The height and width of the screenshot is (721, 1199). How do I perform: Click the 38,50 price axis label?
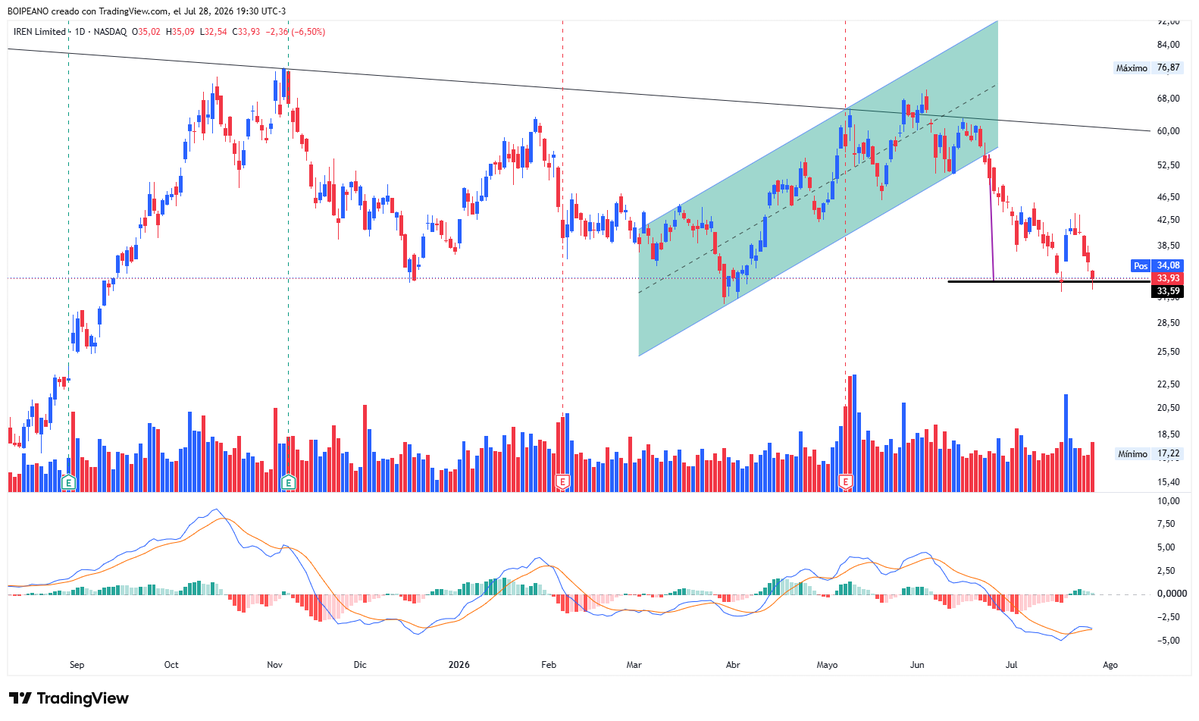[1168, 246]
